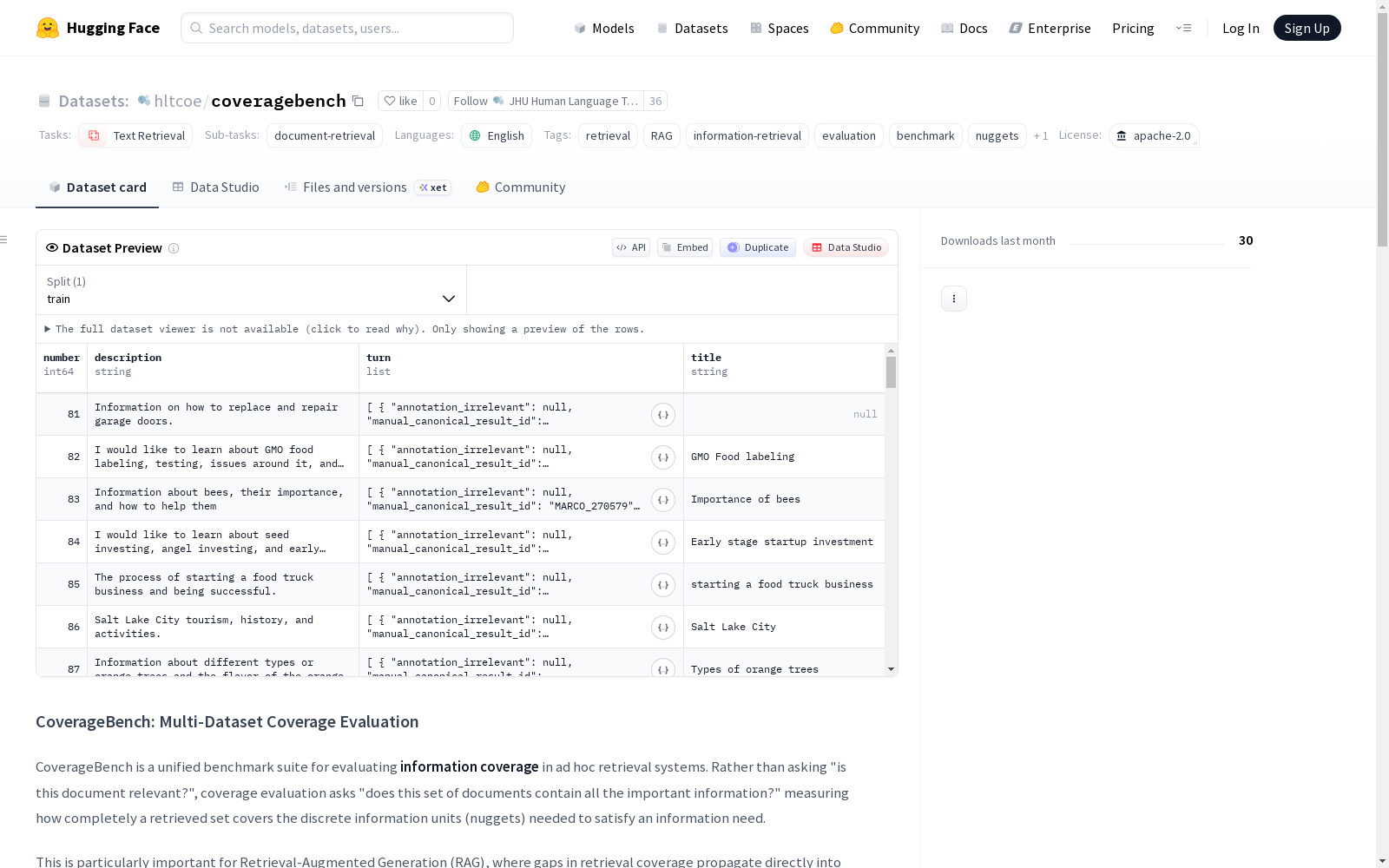The width and height of the screenshot is (1389, 868).
Task: Click the follower count 36
Action: pos(655,101)
